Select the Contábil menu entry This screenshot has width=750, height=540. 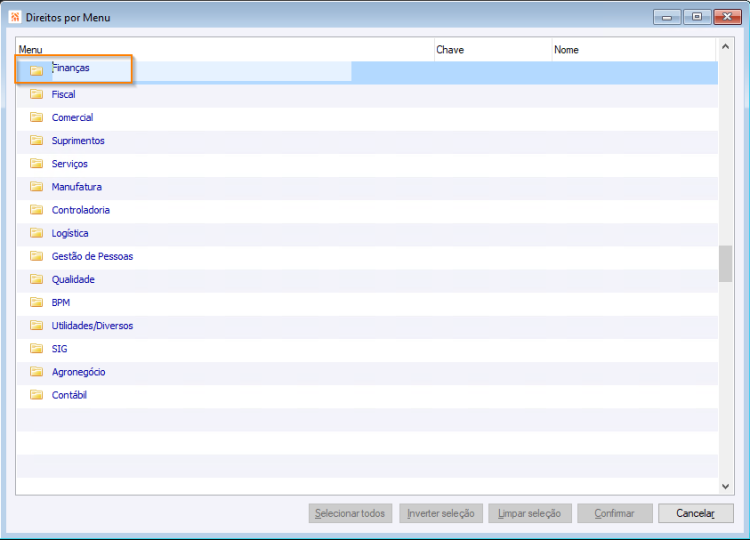(x=69, y=395)
